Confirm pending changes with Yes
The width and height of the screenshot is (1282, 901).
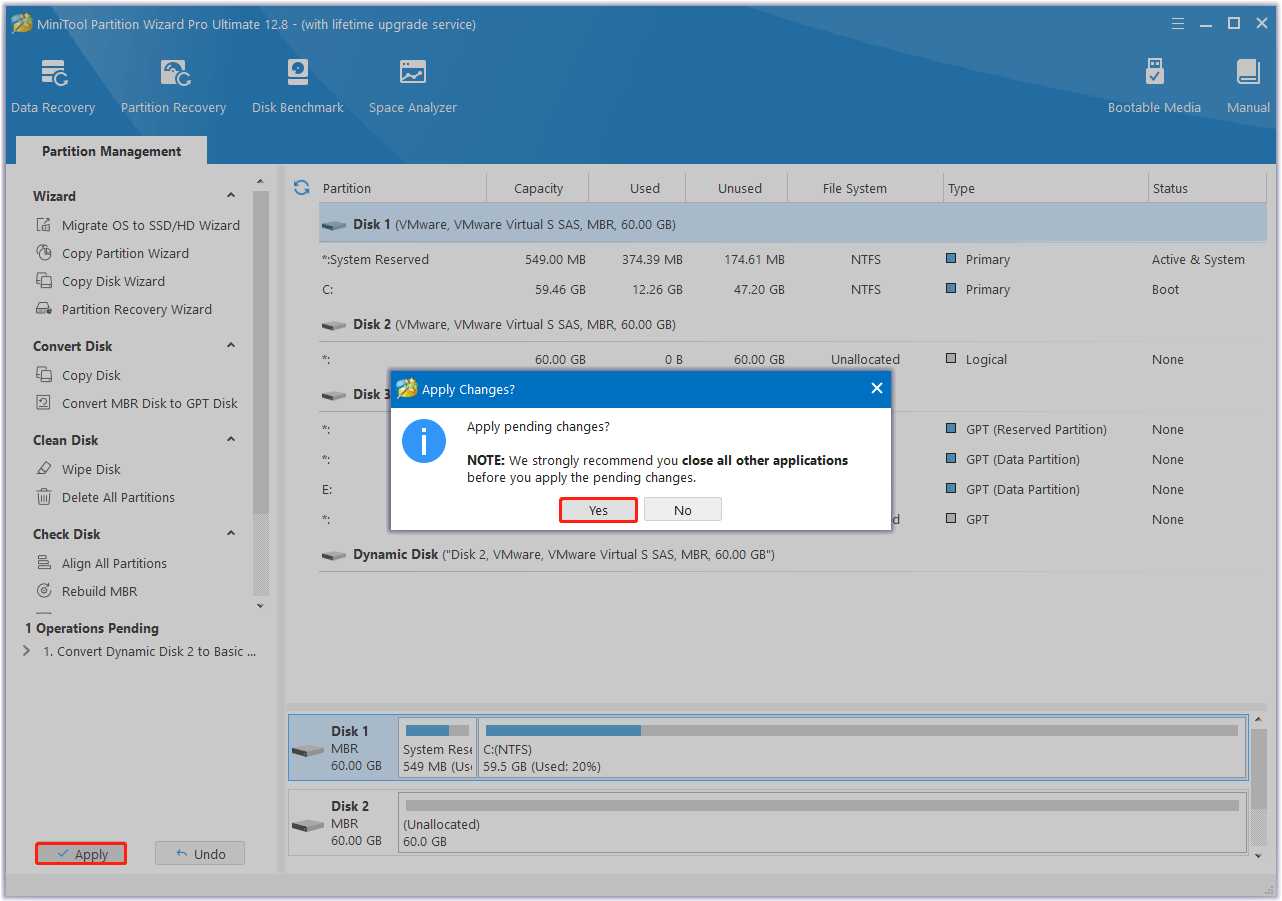click(x=598, y=510)
